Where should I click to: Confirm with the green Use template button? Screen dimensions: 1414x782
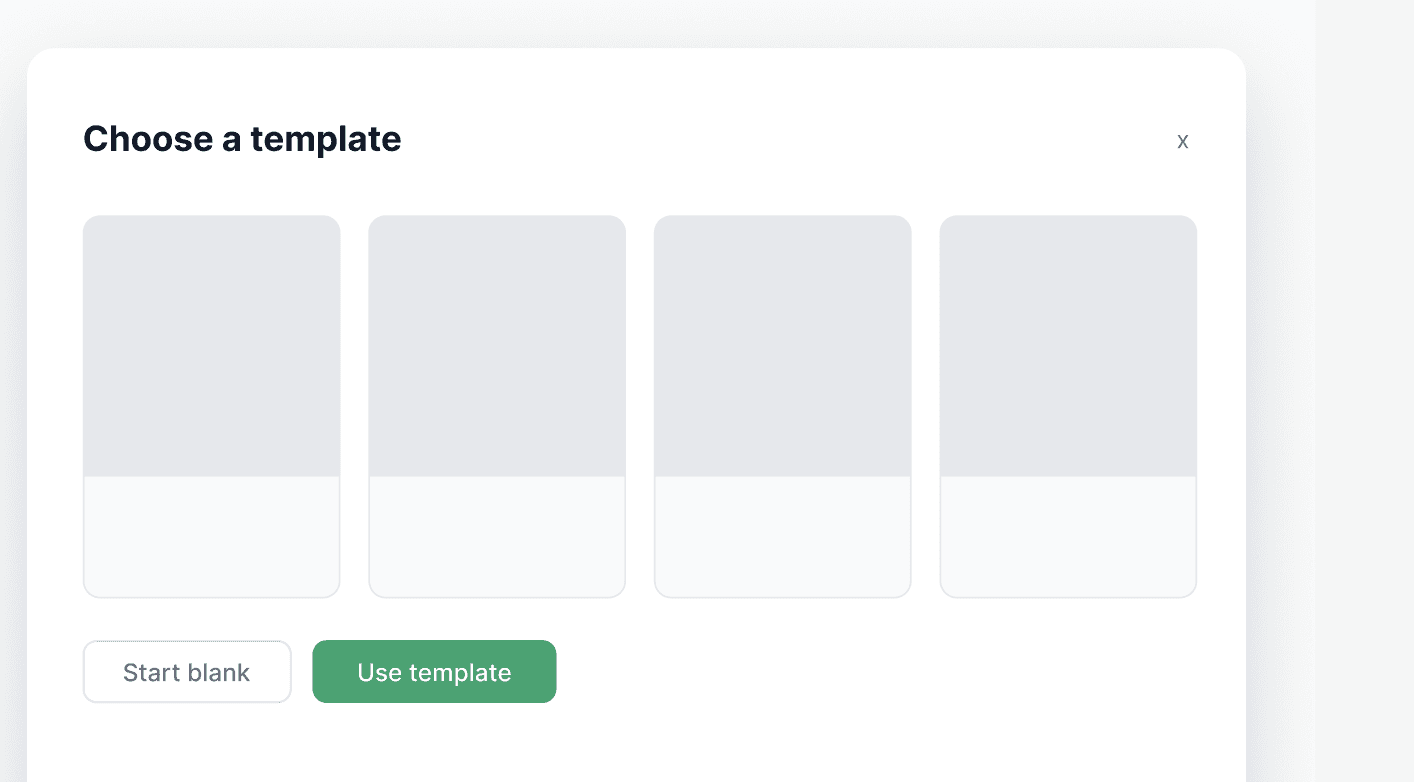click(x=434, y=672)
